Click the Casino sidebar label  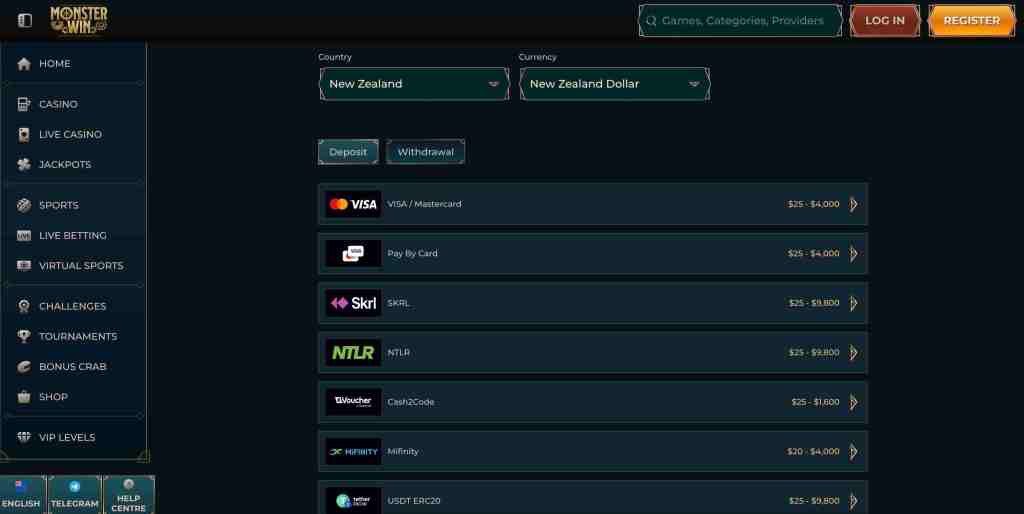[x=58, y=104]
